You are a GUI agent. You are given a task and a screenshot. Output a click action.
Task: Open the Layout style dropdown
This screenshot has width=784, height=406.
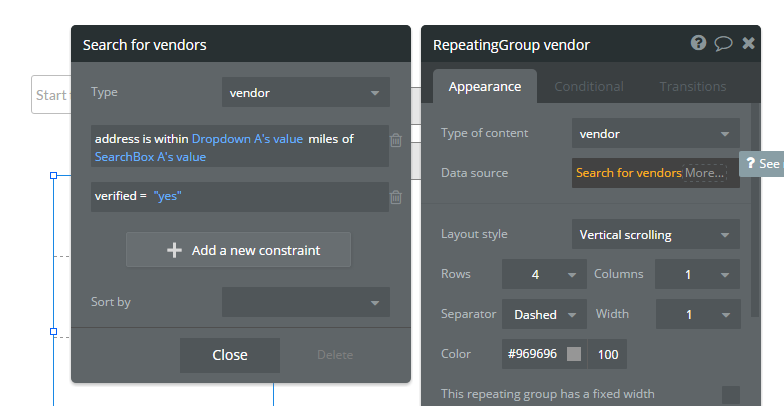pyautogui.click(x=656, y=235)
